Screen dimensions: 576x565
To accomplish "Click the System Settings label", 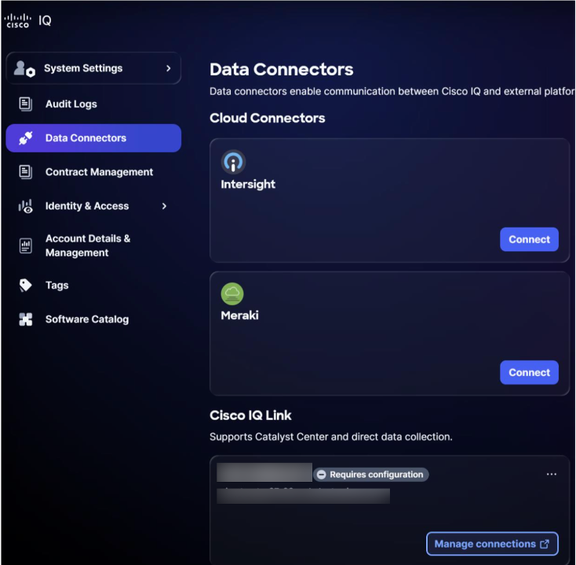I will click(83, 68).
